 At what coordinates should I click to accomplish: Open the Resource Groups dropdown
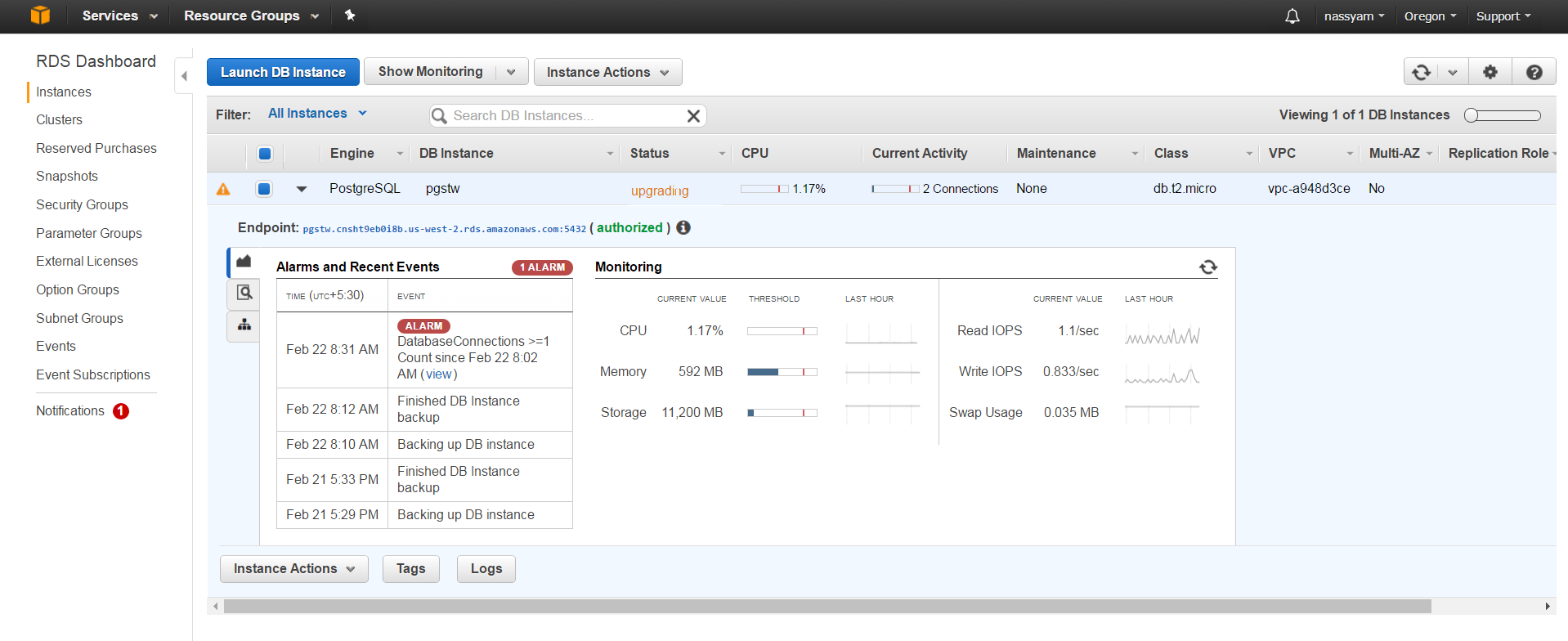[251, 16]
